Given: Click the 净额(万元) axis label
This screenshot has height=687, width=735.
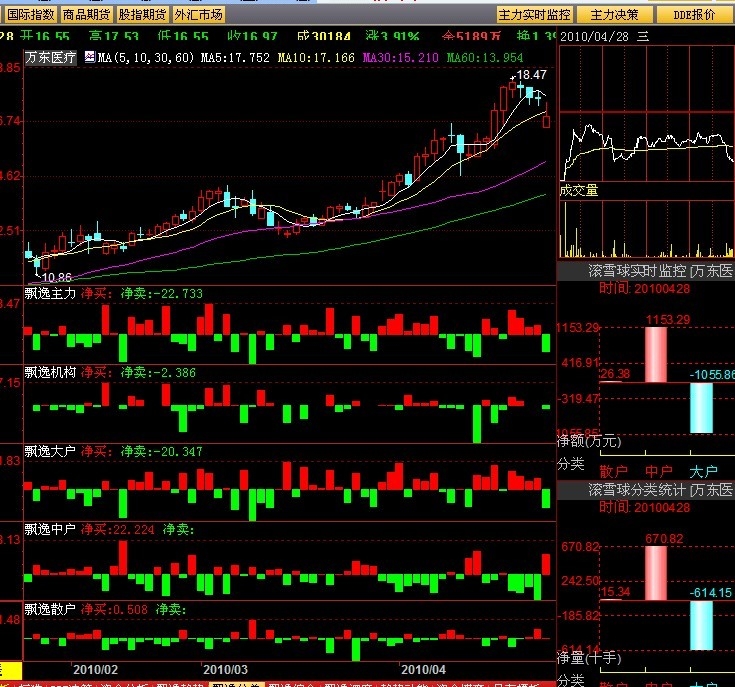Looking at the screenshot, I should coord(589,441).
